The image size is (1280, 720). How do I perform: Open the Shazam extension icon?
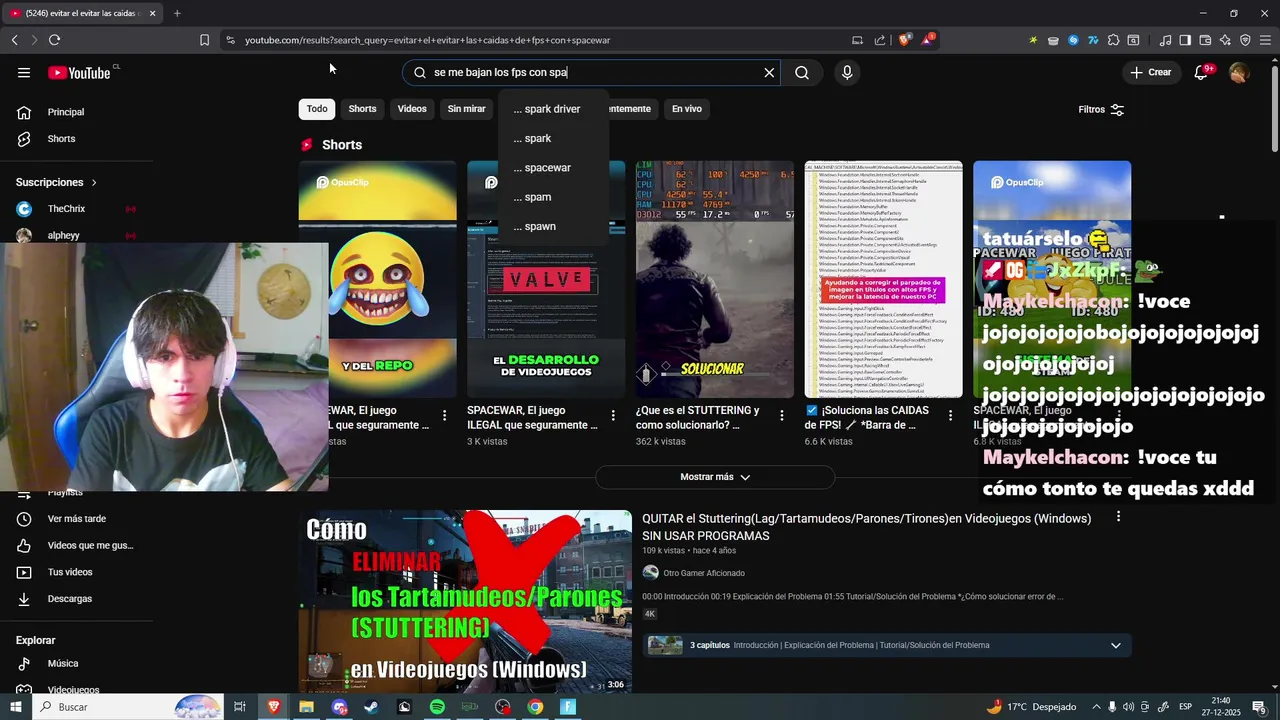click(x=1073, y=40)
